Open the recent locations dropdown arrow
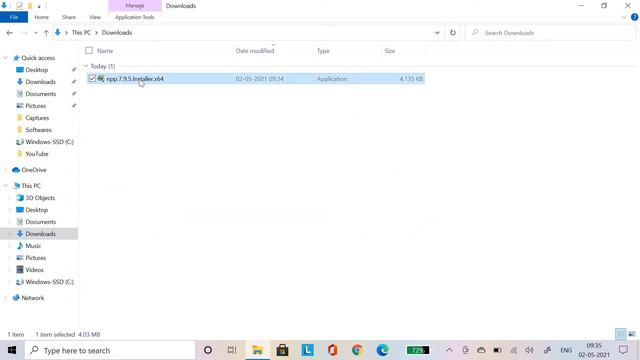The image size is (640, 360). point(36,33)
